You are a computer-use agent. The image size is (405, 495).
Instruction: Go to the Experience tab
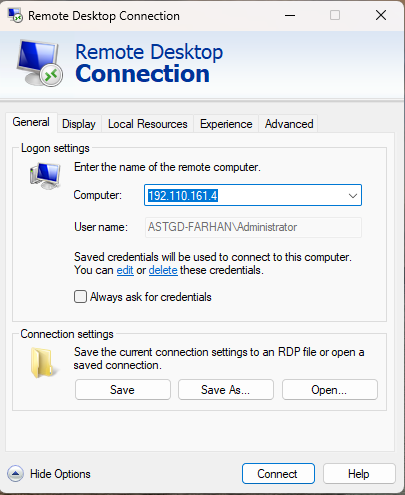pos(226,124)
